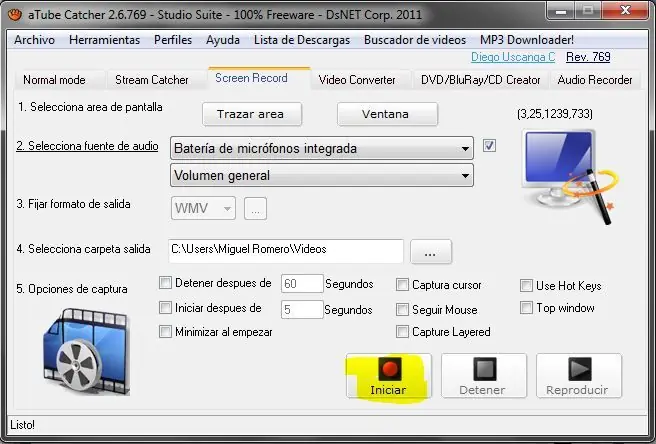Click the Rev. 769 link
The width and height of the screenshot is (656, 444).
point(588,57)
